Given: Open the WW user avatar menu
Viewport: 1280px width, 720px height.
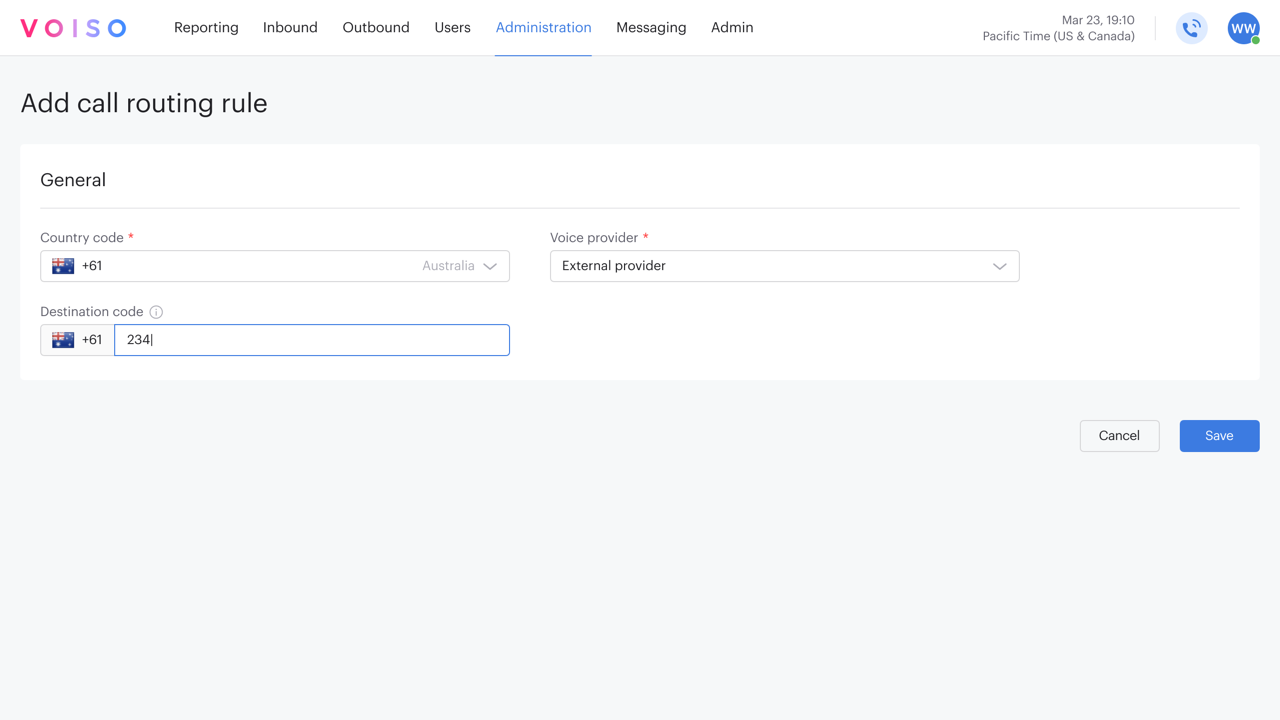Looking at the screenshot, I should pyautogui.click(x=1243, y=28).
